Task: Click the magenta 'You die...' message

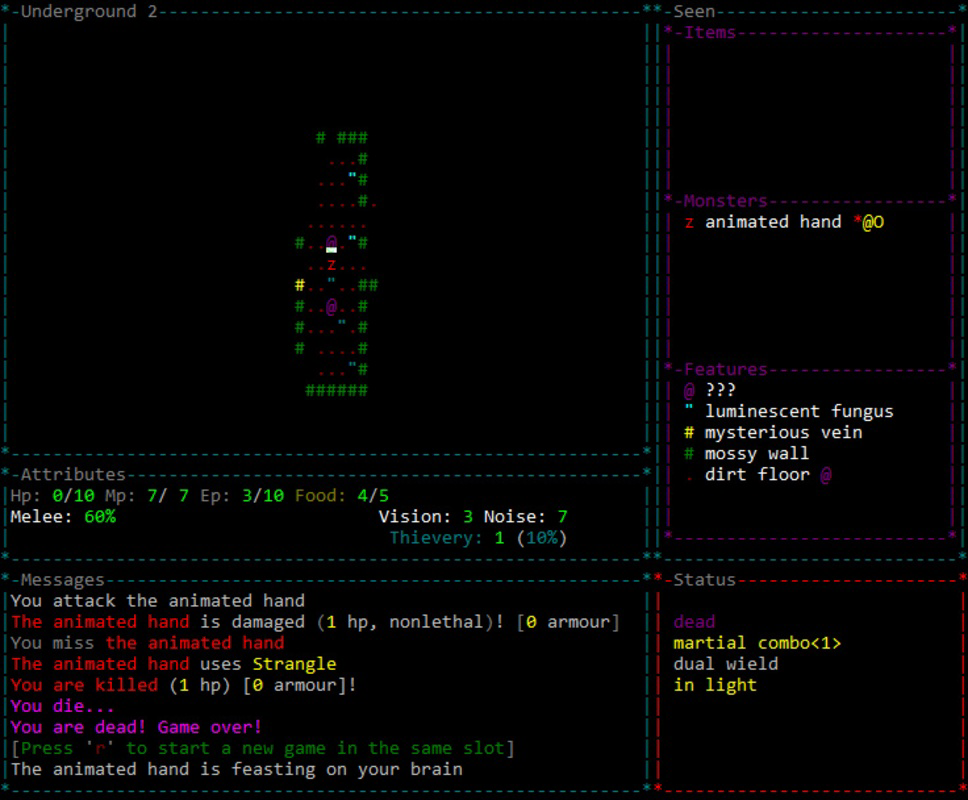Action: 62,706
